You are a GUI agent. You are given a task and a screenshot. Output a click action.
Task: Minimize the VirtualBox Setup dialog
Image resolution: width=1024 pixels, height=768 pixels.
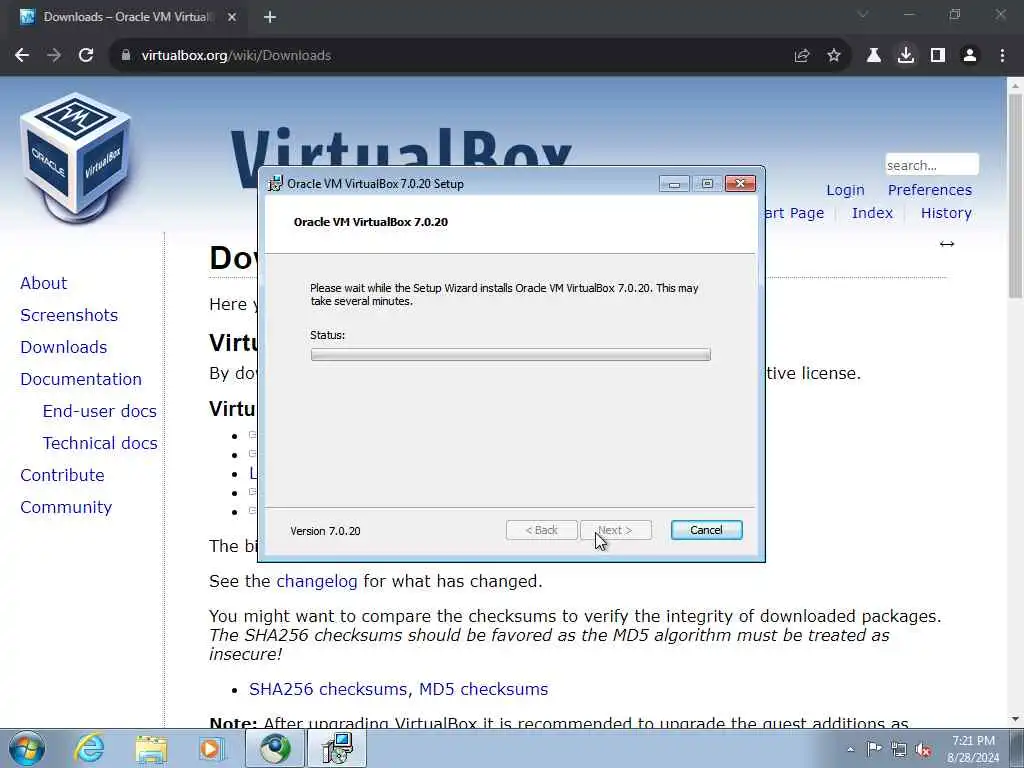pyautogui.click(x=674, y=184)
